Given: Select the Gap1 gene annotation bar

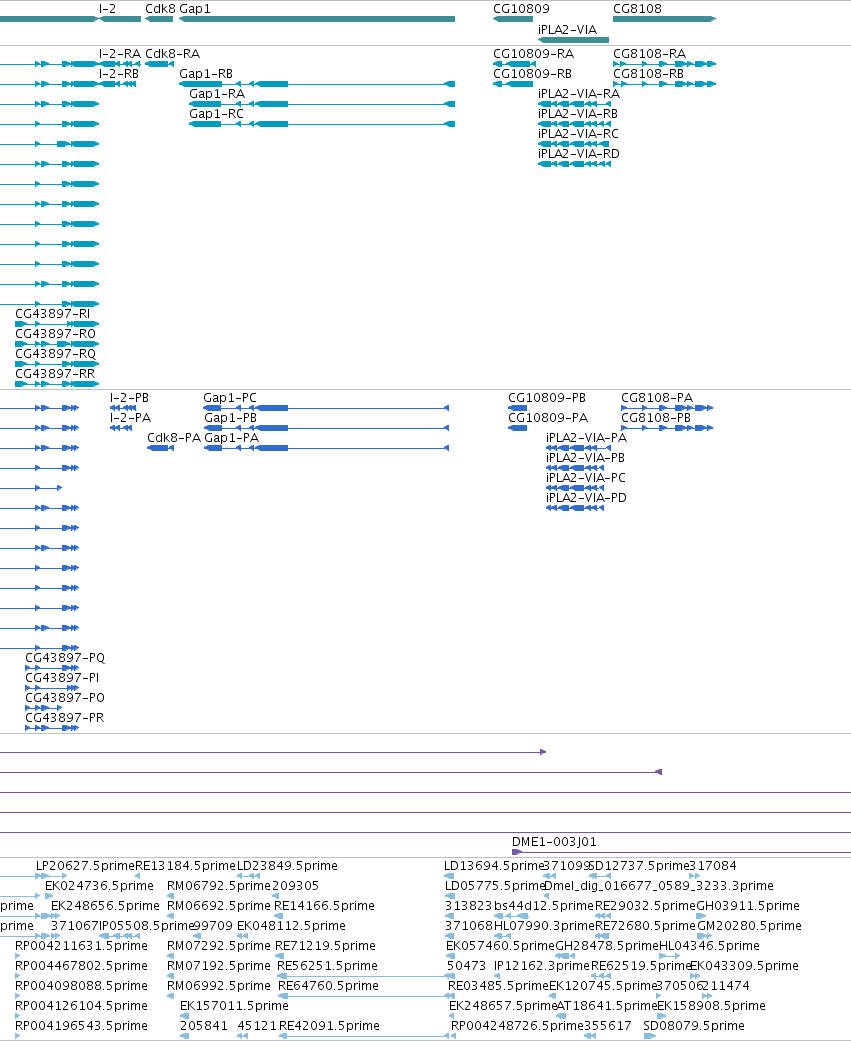Looking at the screenshot, I should 317,19.
